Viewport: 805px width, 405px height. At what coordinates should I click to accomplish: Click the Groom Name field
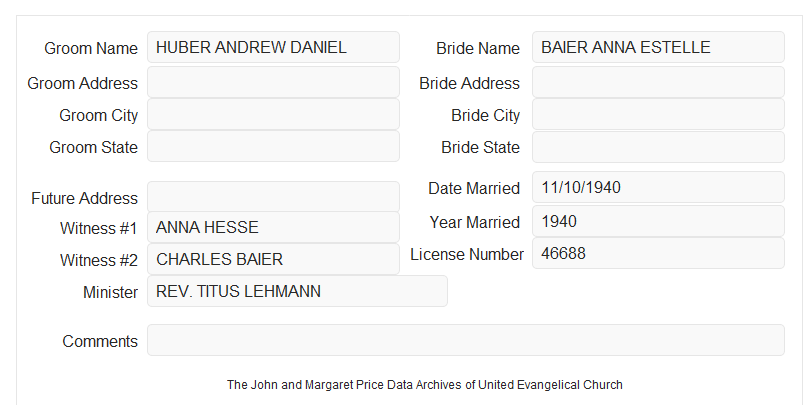pyautogui.click(x=273, y=47)
